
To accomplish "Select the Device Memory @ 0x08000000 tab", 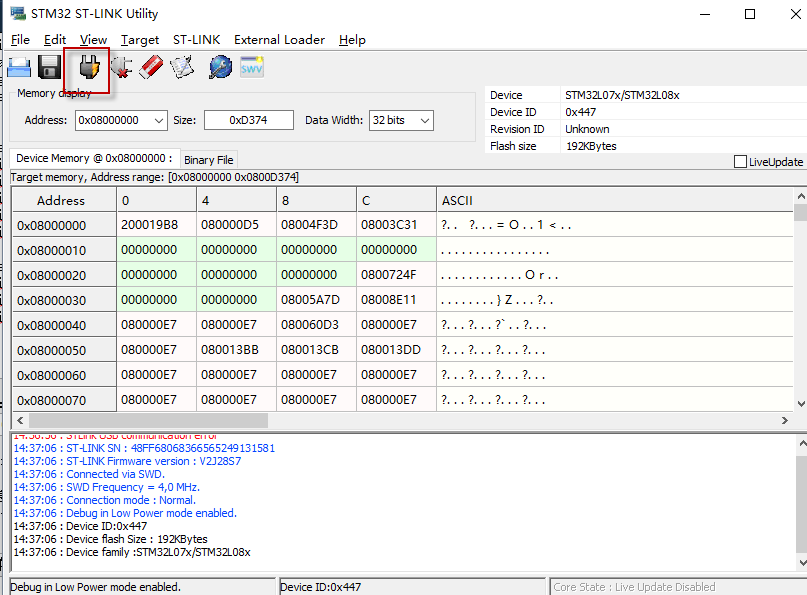I will [95, 158].
